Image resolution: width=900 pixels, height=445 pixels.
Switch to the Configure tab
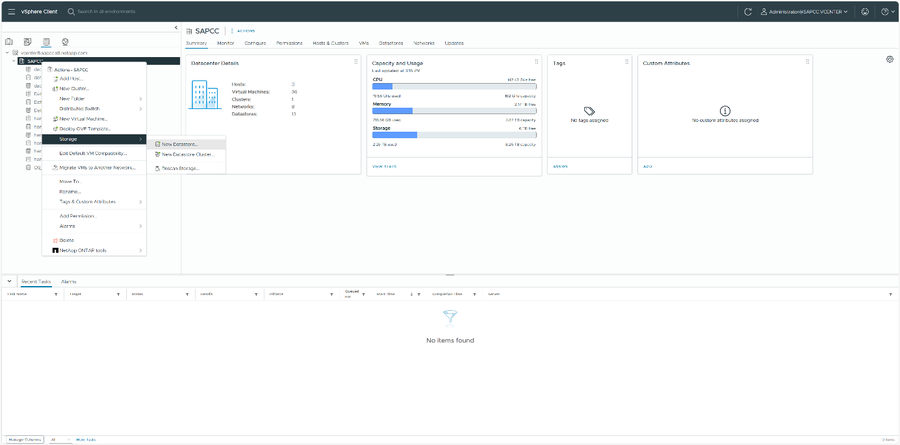pyautogui.click(x=255, y=43)
